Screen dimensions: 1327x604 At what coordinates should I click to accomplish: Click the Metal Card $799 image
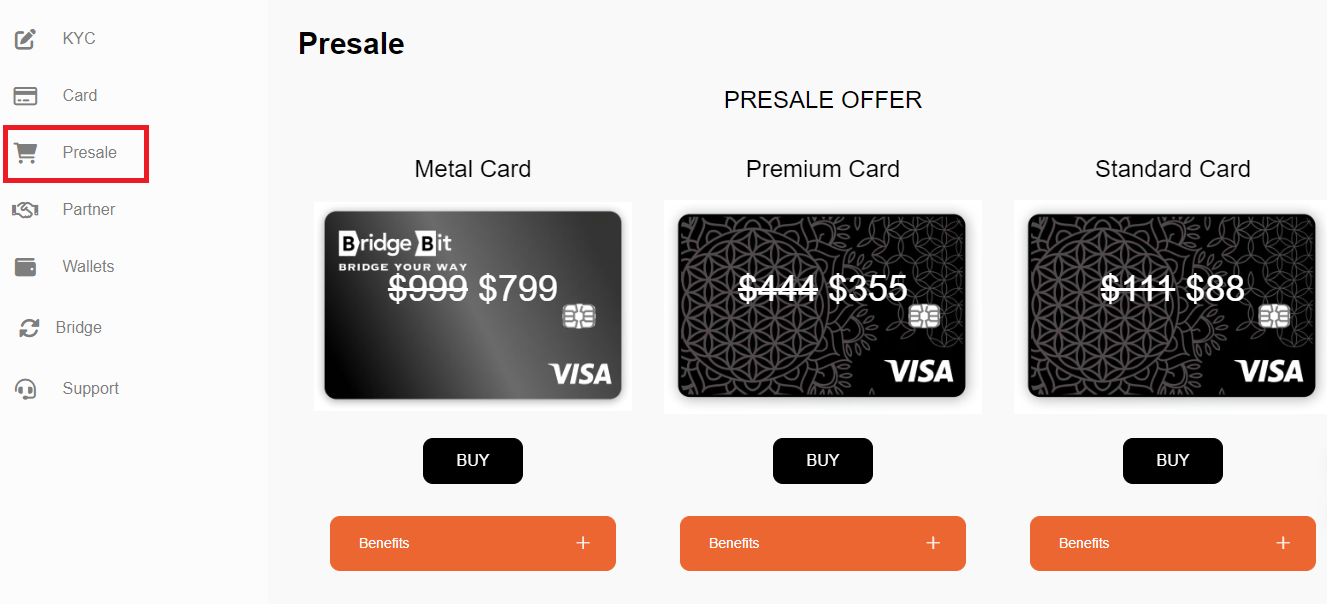click(472, 305)
